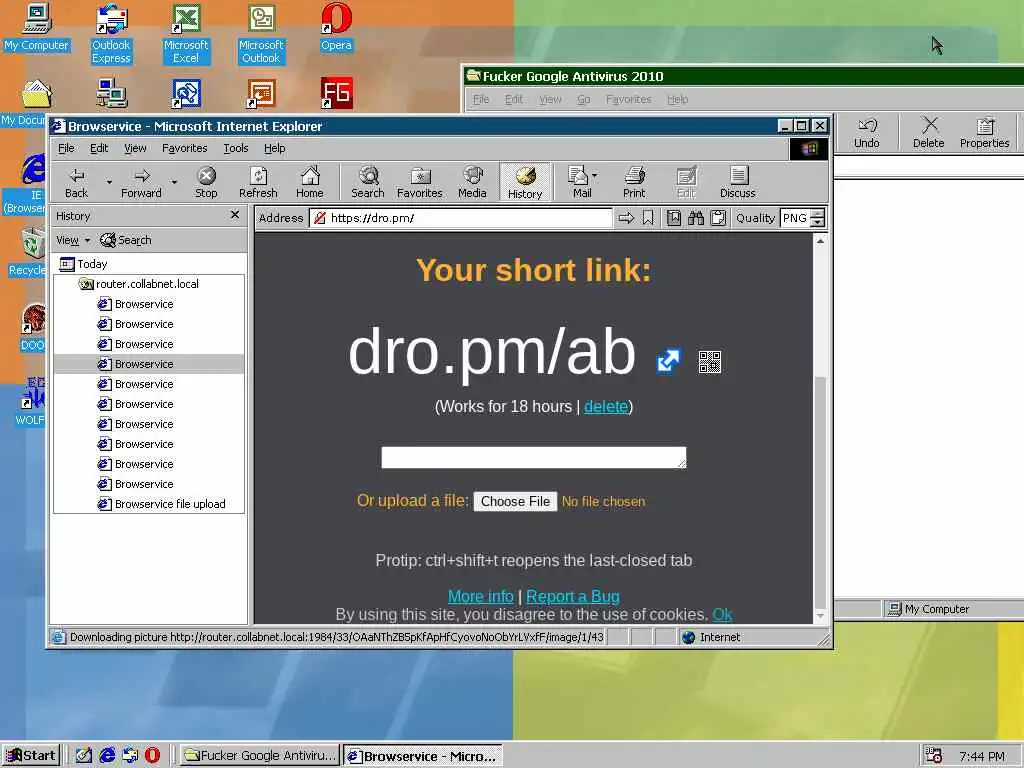Open the Favorites menu in Internet Explorer

(x=184, y=148)
